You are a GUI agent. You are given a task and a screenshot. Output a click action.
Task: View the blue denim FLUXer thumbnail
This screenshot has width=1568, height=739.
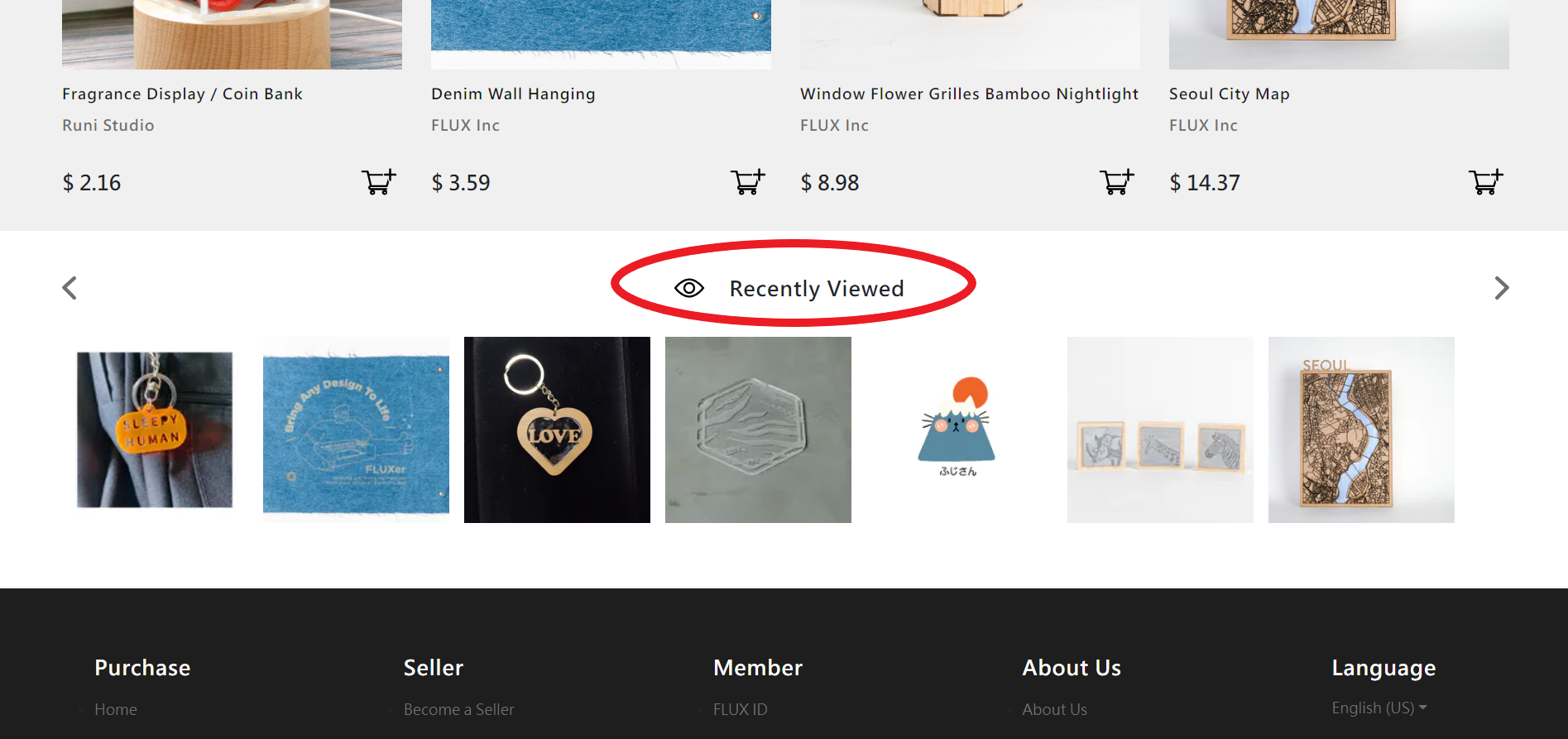356,429
